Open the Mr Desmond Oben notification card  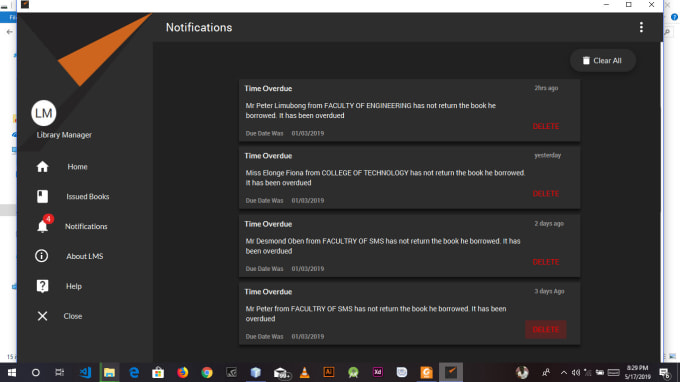click(409, 246)
